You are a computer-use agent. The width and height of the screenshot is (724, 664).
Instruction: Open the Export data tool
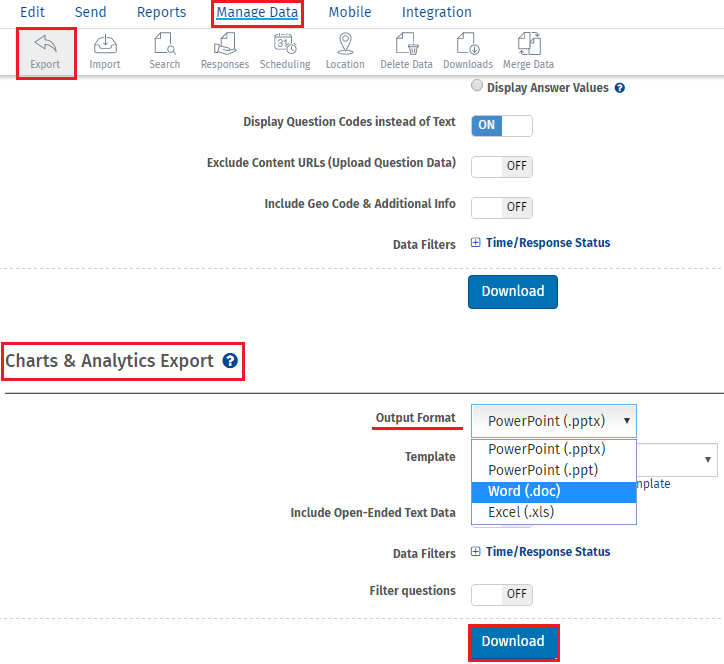point(45,53)
